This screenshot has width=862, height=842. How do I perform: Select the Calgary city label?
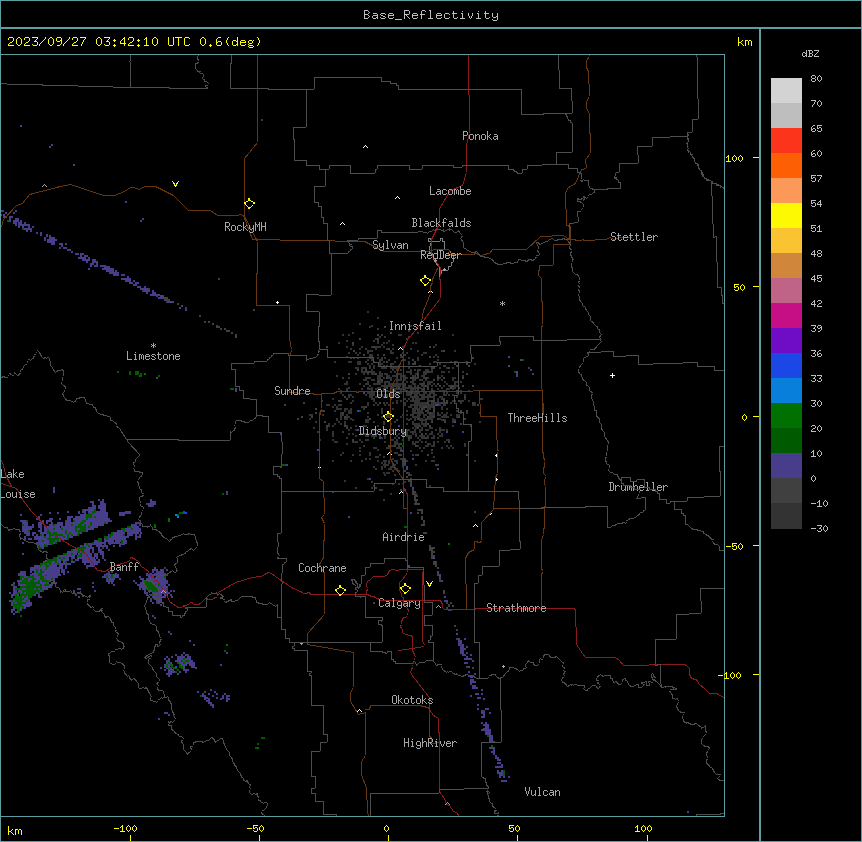pyautogui.click(x=399, y=603)
